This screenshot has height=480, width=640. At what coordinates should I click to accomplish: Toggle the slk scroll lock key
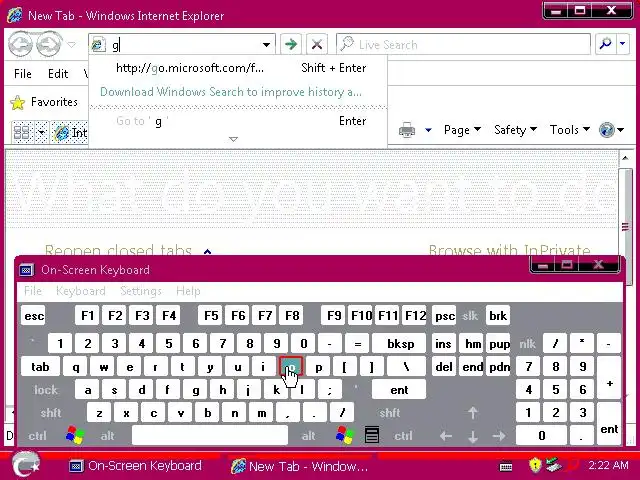tap(470, 316)
